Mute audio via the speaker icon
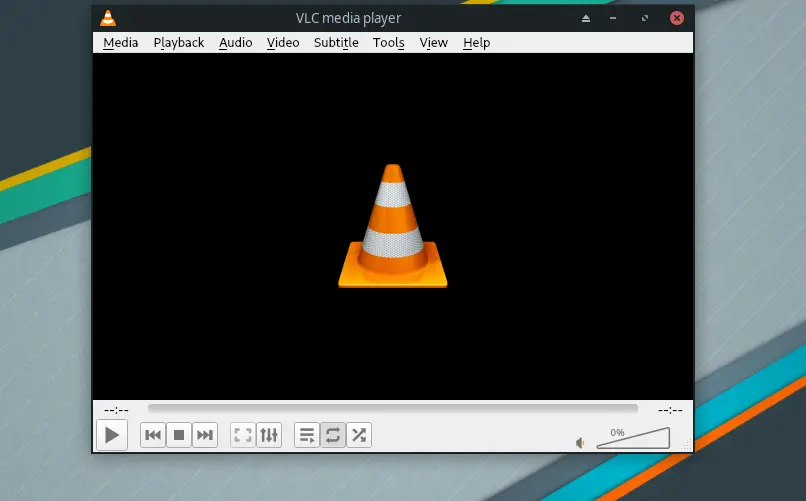Image resolution: width=806 pixels, height=501 pixels. coord(580,443)
